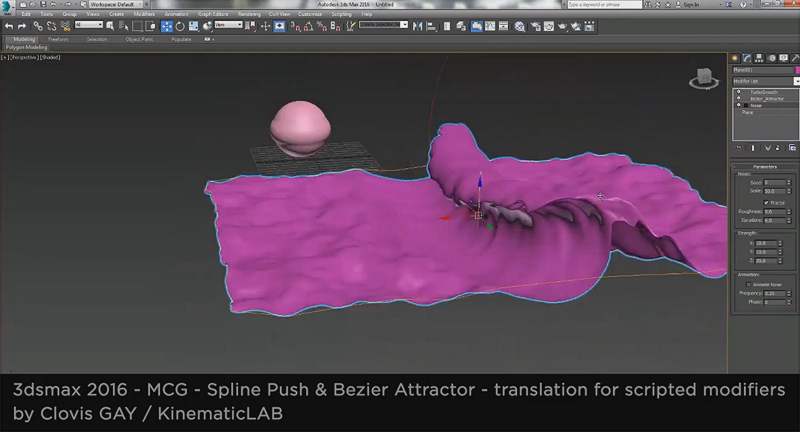This screenshot has width=800, height=432.
Task: Open the Modifier List dropdown
Action: 764,81
